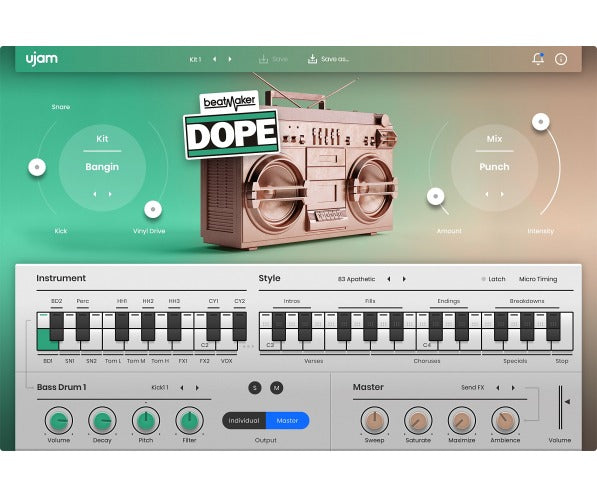597x497 pixels.
Task: Open the 83 Apathetic style name
Action: pos(356,279)
